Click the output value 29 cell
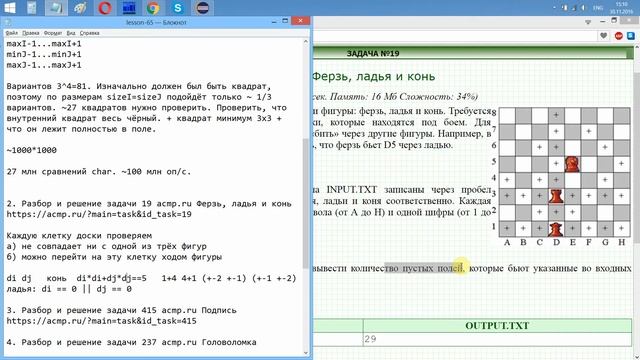Viewport: 640px width, 360px height. pyautogui.click(x=497, y=339)
